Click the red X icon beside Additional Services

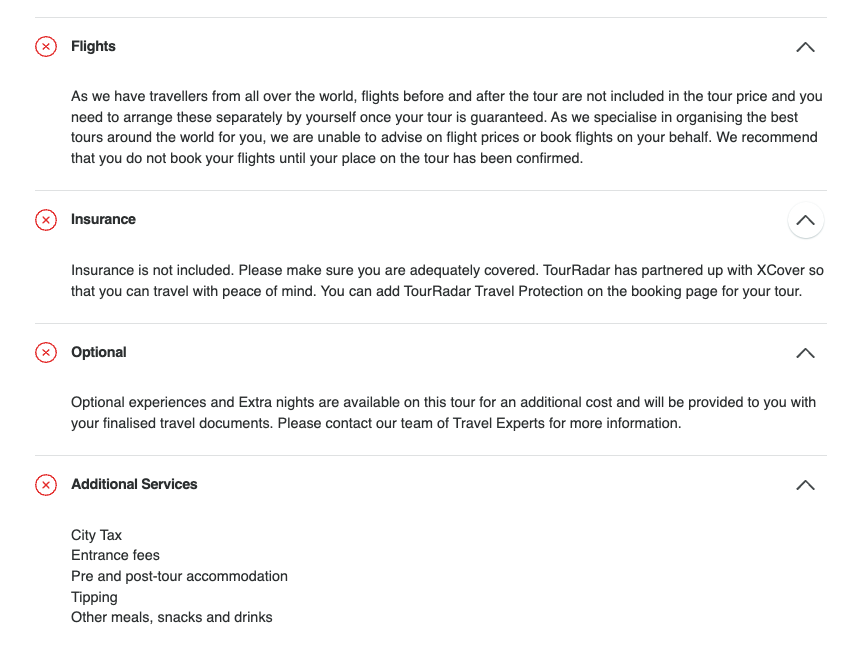coord(46,485)
